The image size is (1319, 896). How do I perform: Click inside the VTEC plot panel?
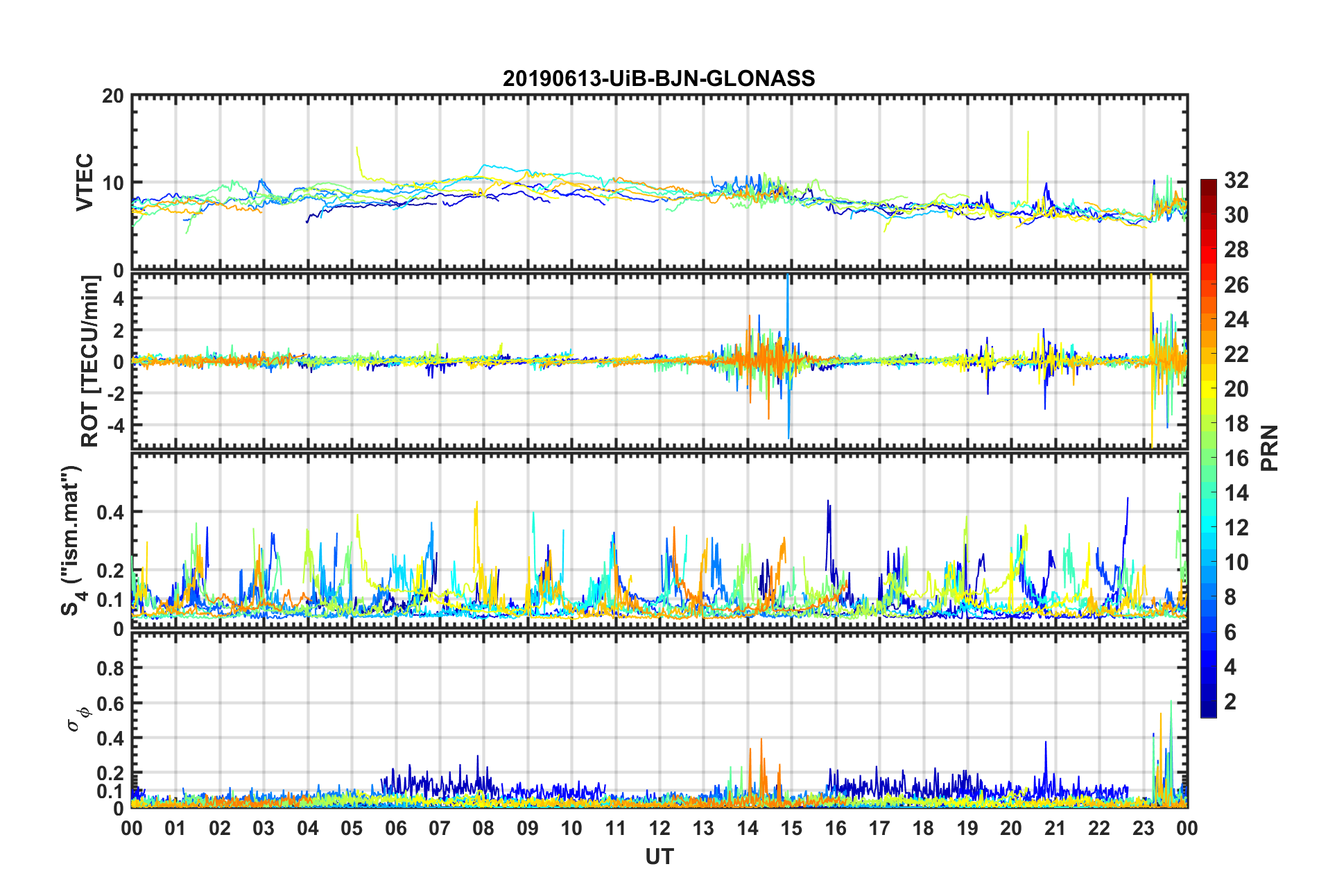pyautogui.click(x=659, y=182)
